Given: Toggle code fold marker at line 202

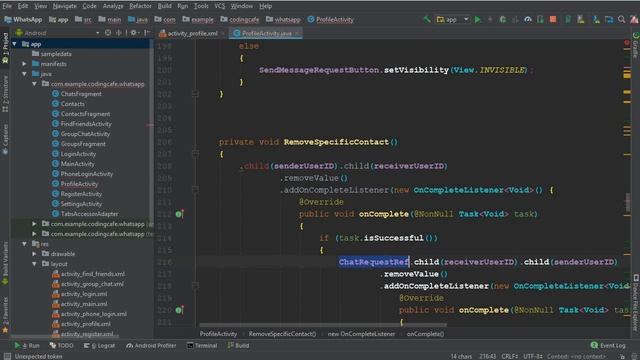Looking at the screenshot, I should [x=195, y=94].
